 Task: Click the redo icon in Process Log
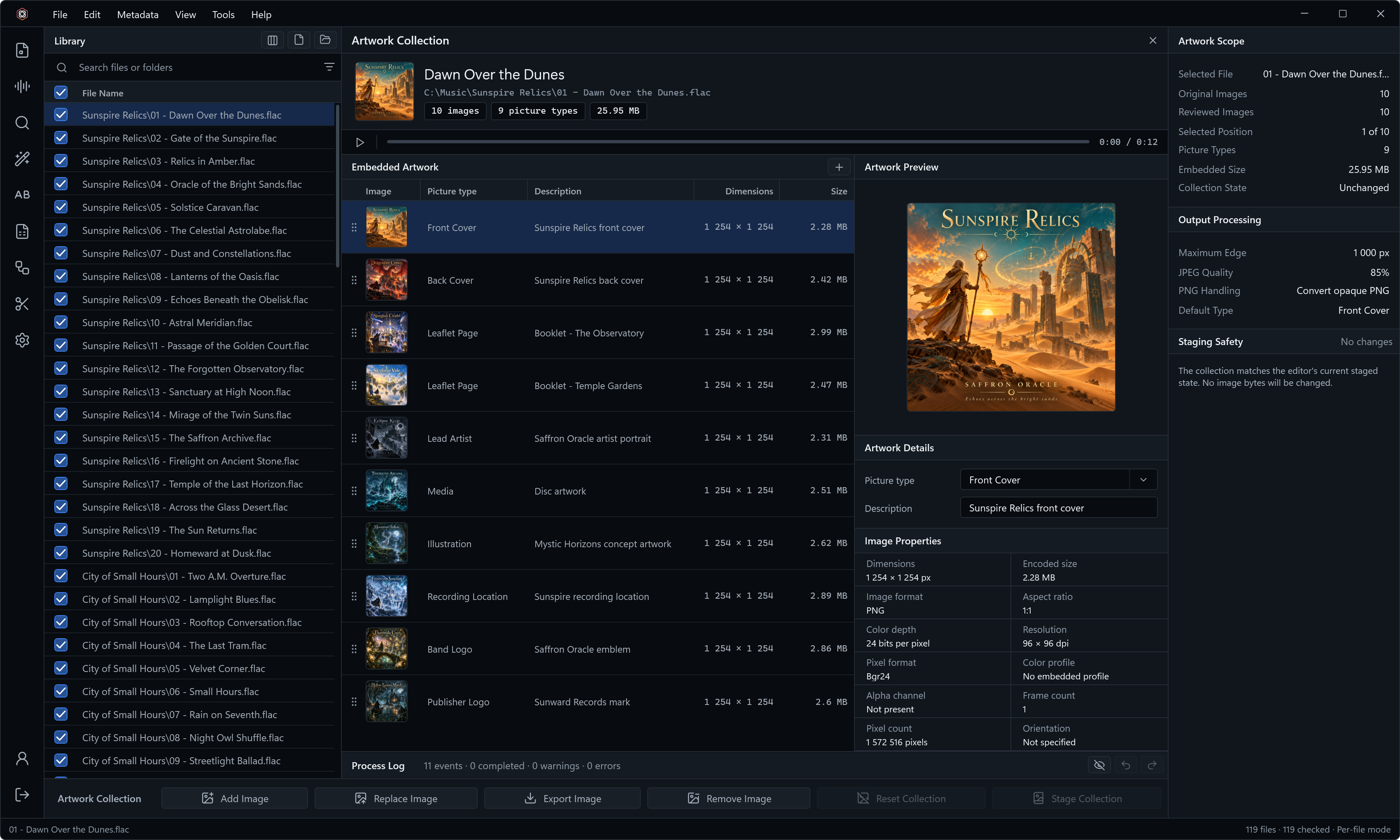point(1152,765)
